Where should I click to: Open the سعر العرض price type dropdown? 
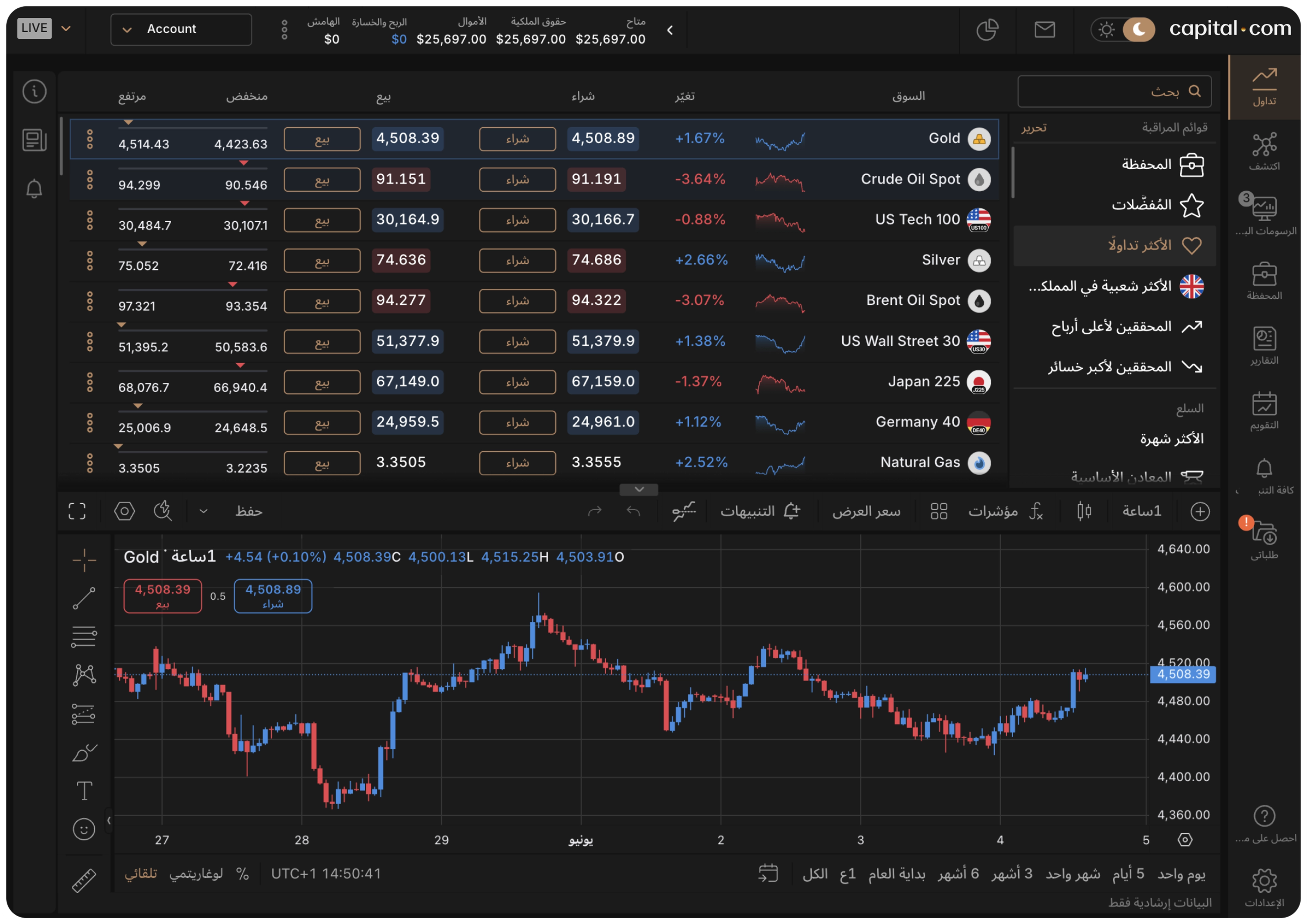[x=866, y=511]
